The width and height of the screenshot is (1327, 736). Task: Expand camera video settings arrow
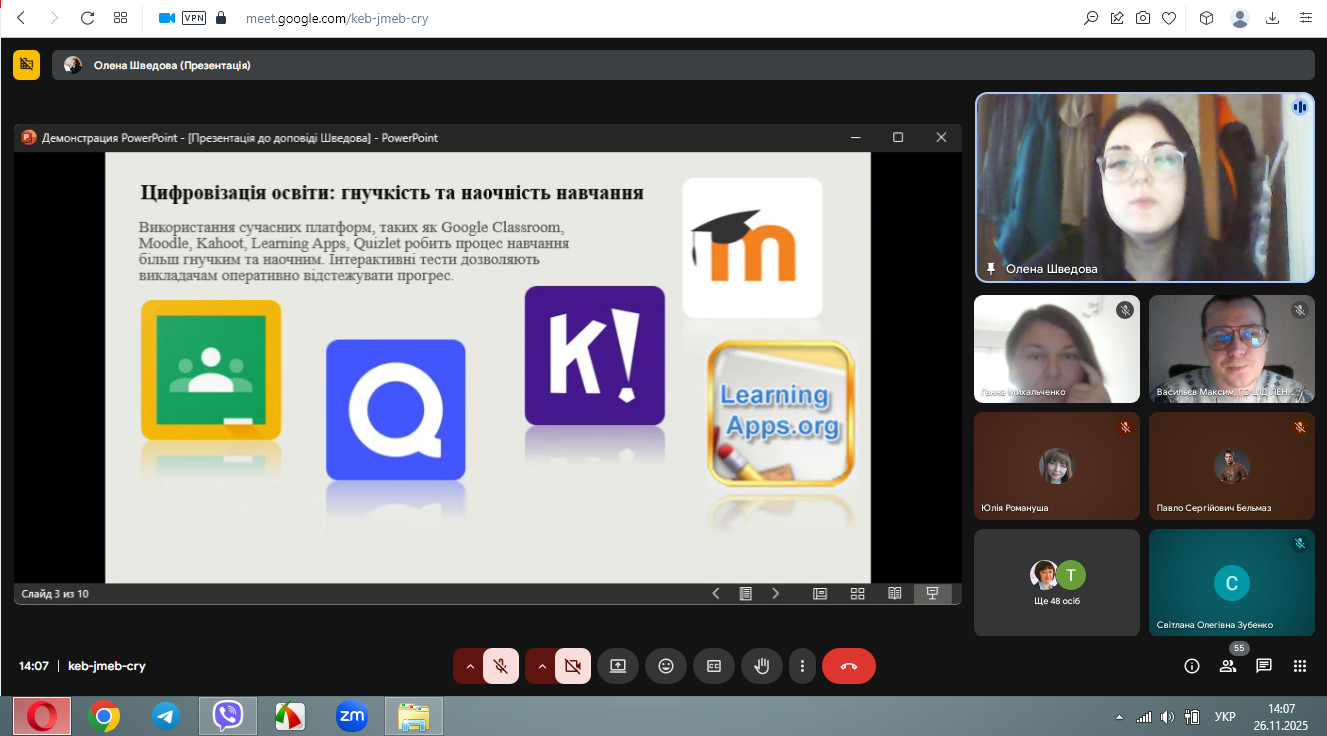click(x=541, y=666)
